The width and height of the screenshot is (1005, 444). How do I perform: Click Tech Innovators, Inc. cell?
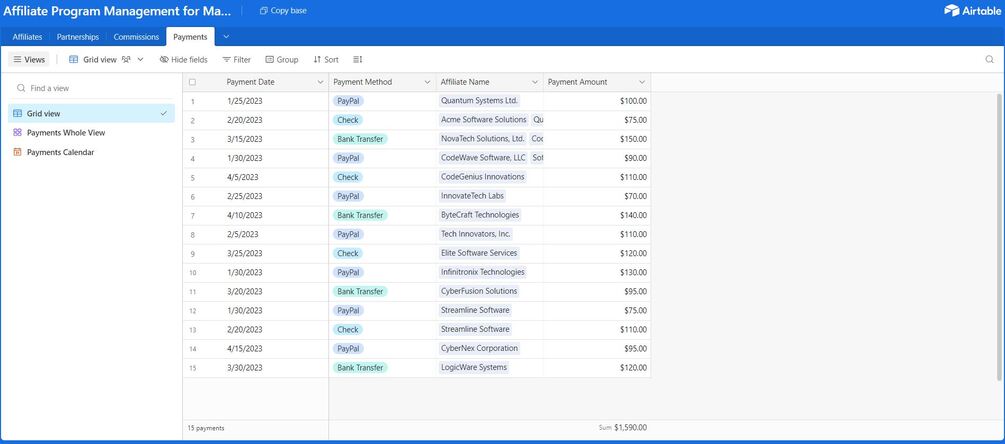pyautogui.click(x=476, y=234)
